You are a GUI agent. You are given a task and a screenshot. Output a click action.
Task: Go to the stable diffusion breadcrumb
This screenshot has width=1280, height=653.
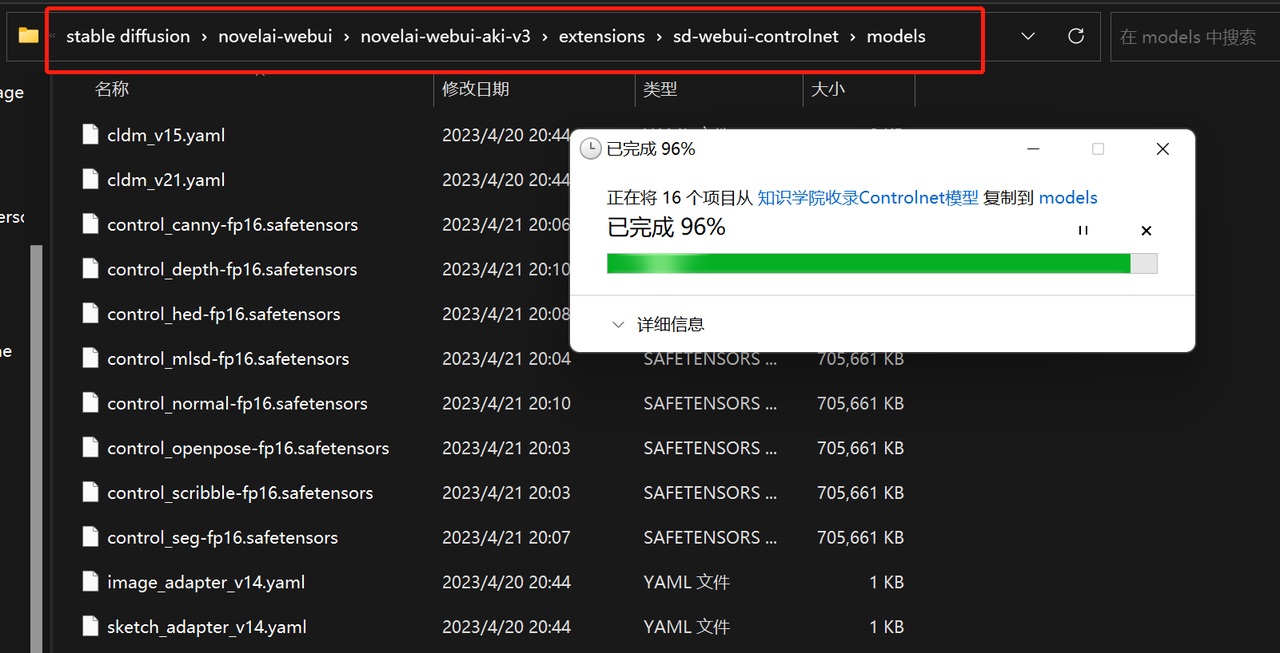[x=128, y=36]
